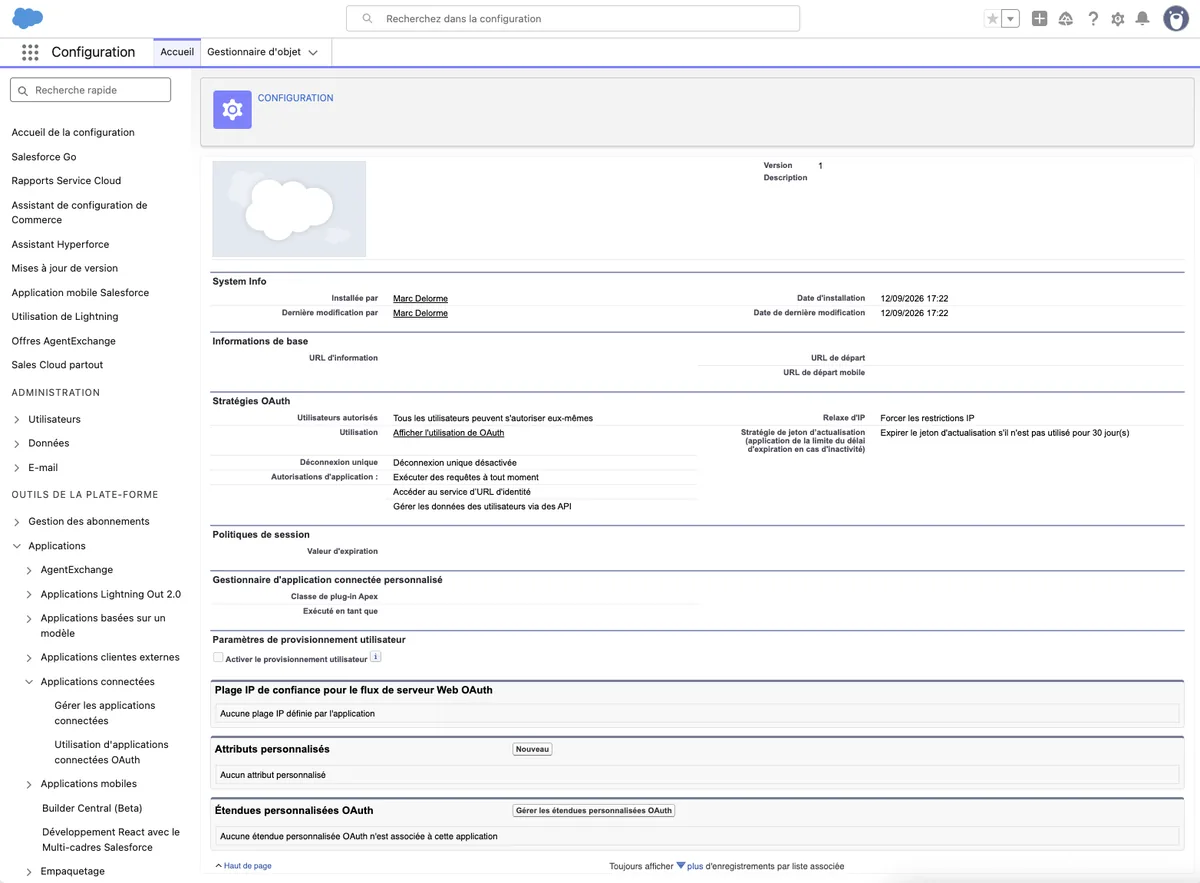Screen dimensions: 1200x883
Task: Open the user profile avatar
Action: point(1176,18)
